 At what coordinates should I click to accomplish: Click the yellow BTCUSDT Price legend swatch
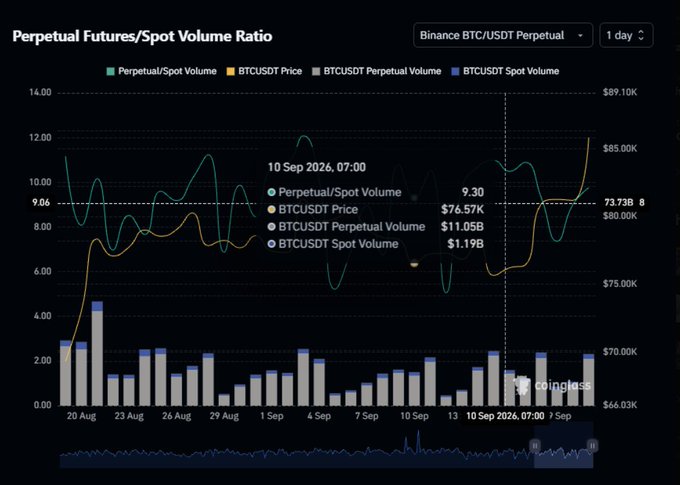(x=231, y=71)
